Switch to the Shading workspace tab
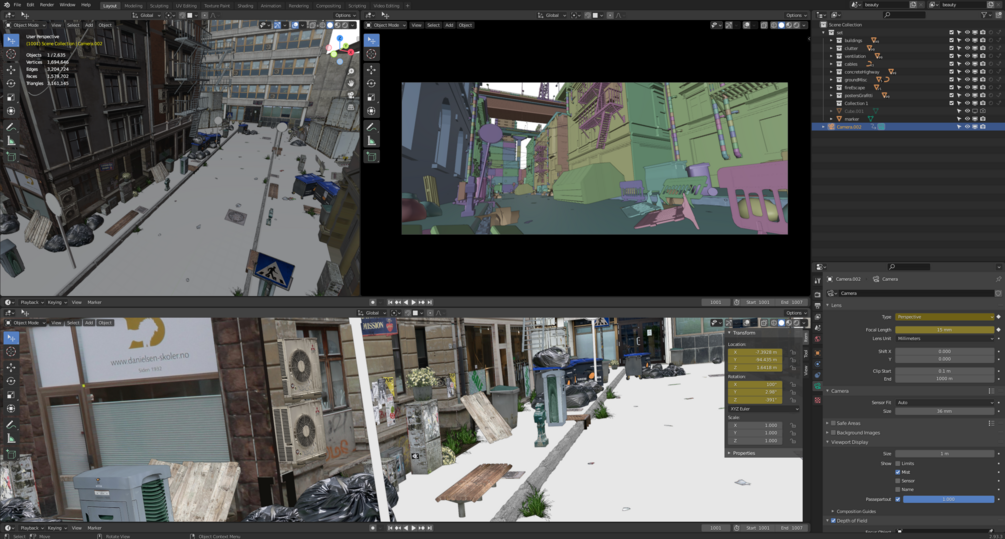The image size is (1005, 539). point(245,6)
